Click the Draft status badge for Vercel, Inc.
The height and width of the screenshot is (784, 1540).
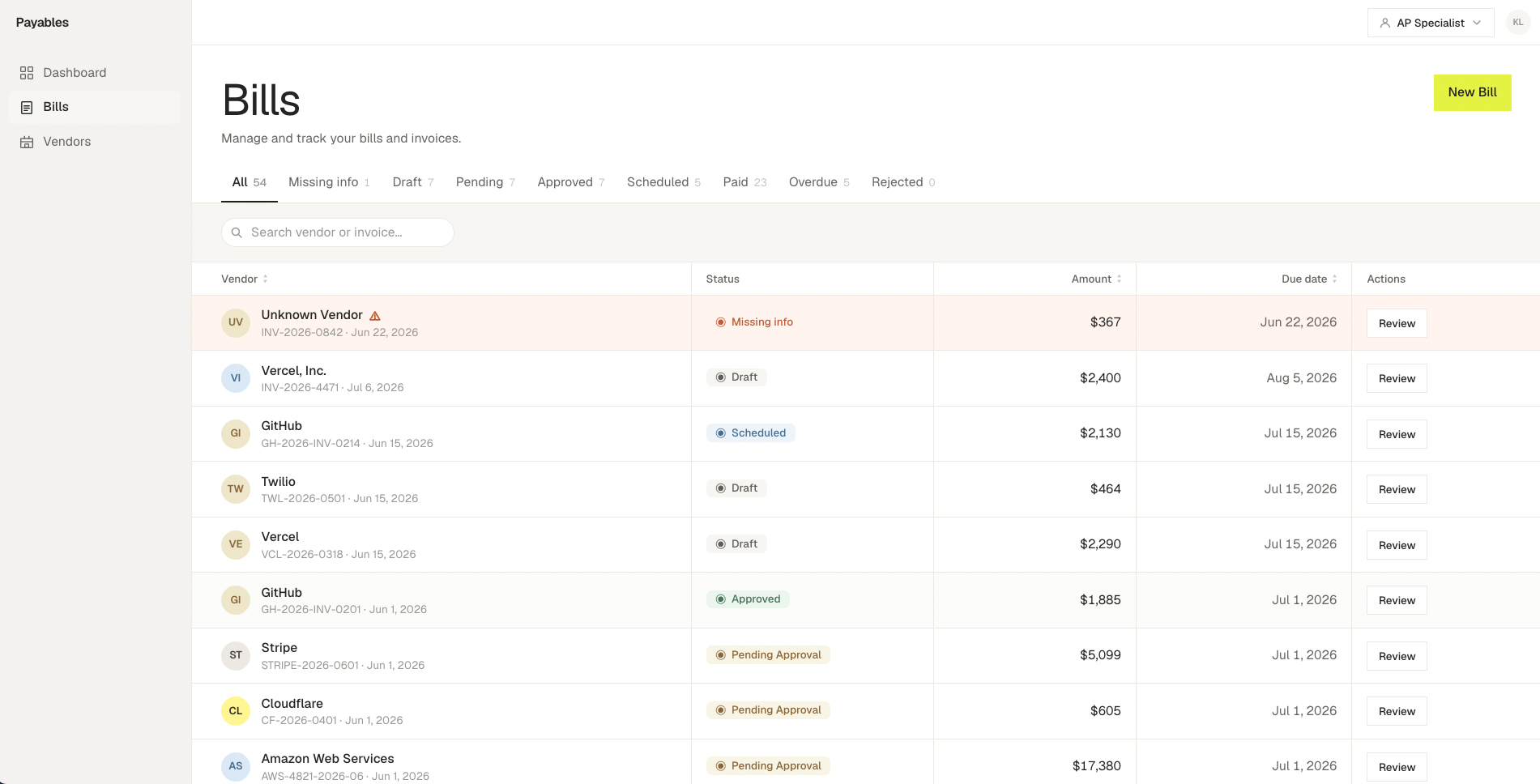pos(736,377)
